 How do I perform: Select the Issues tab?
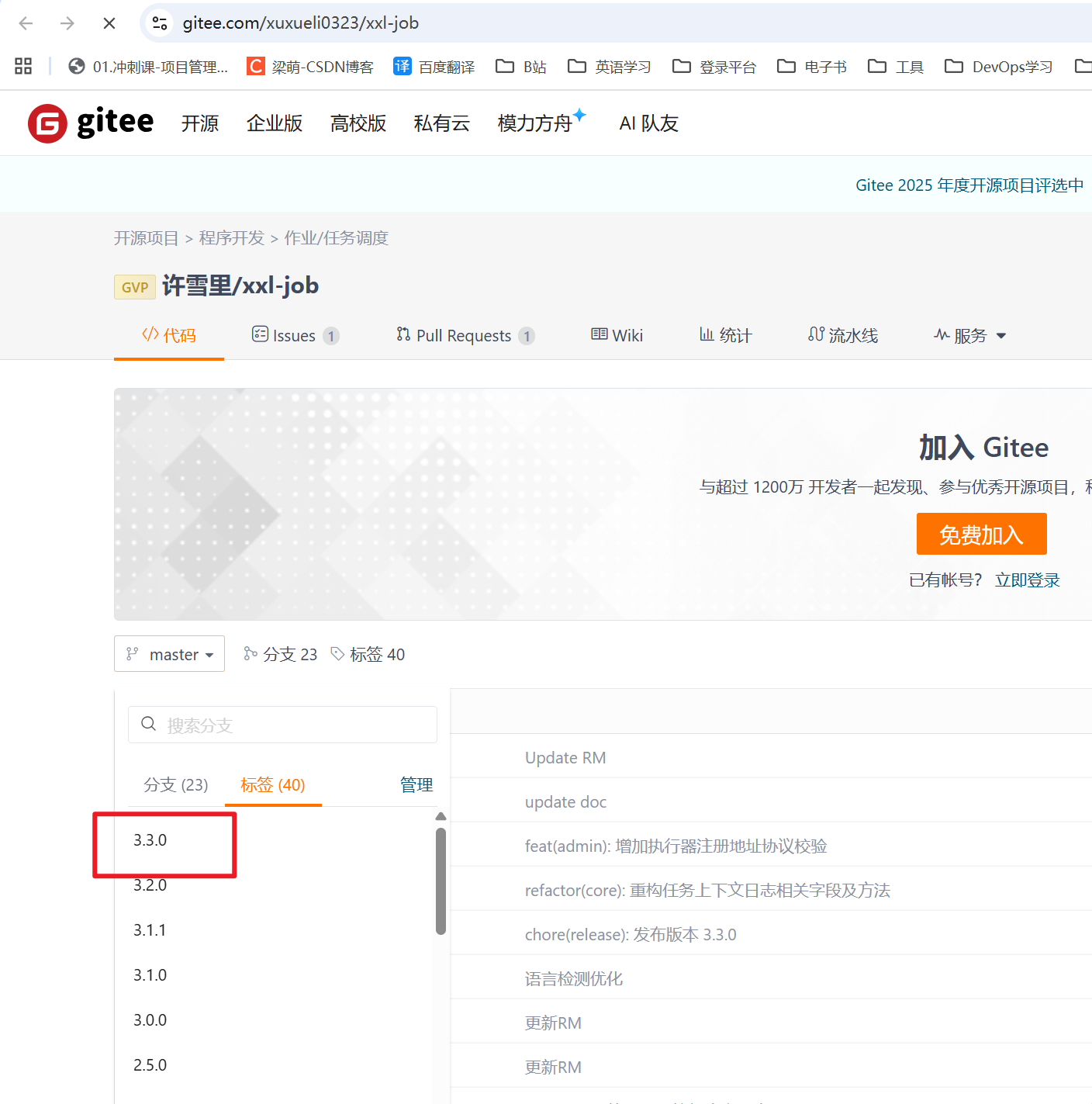pyautogui.click(x=295, y=335)
